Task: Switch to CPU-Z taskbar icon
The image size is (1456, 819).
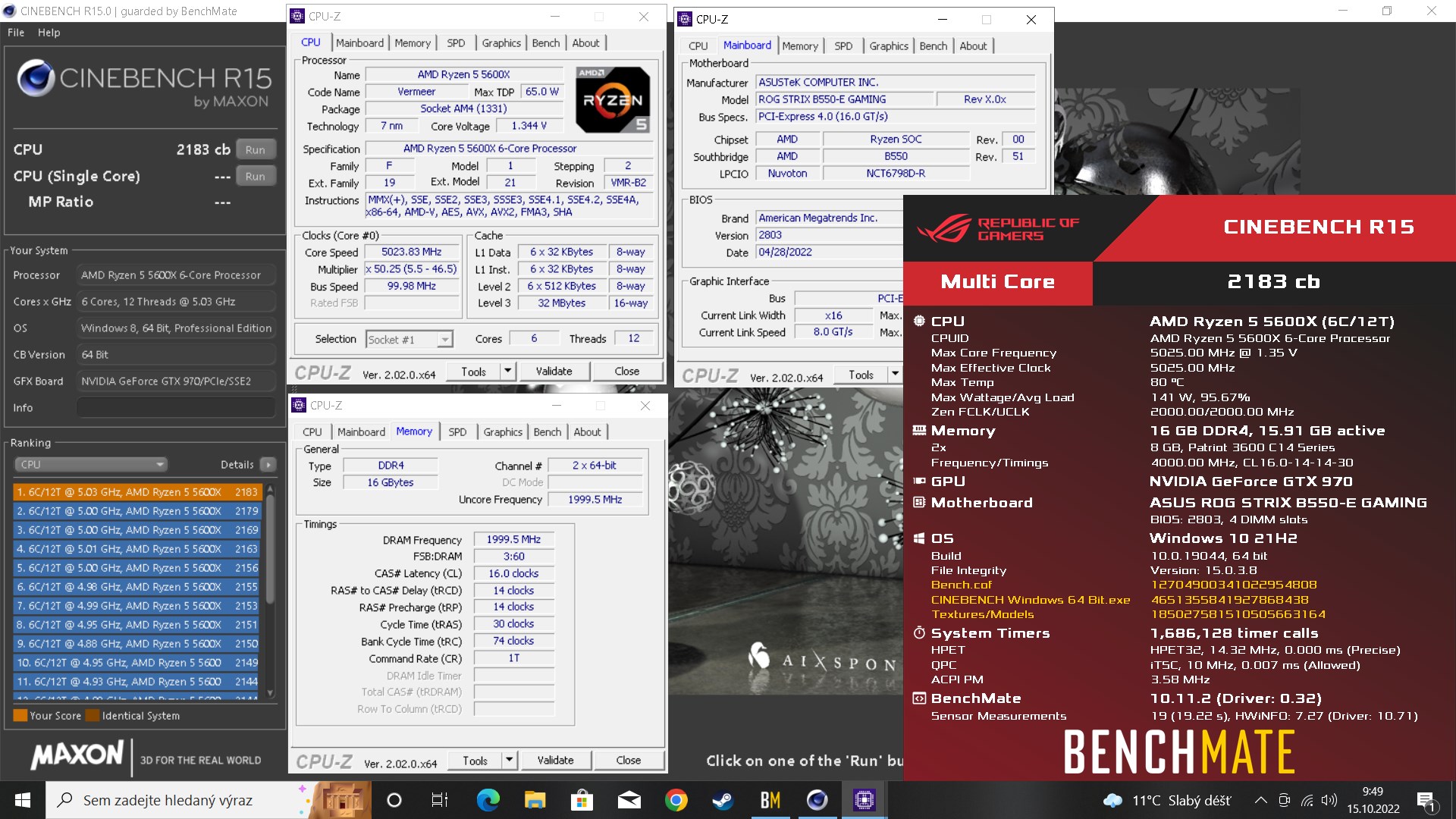Action: coord(864,800)
